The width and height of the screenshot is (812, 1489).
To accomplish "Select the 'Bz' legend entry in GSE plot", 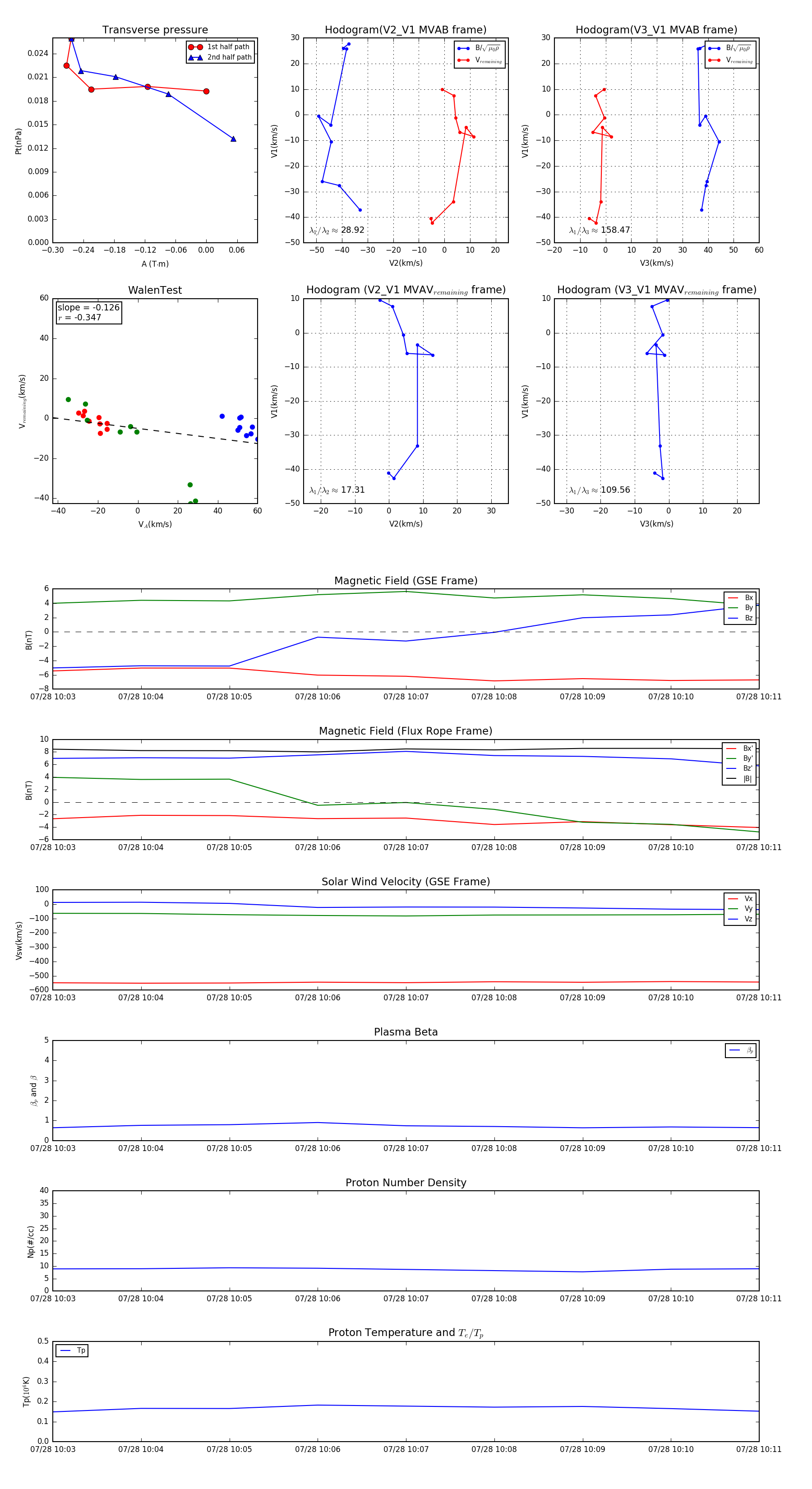I will [740, 618].
